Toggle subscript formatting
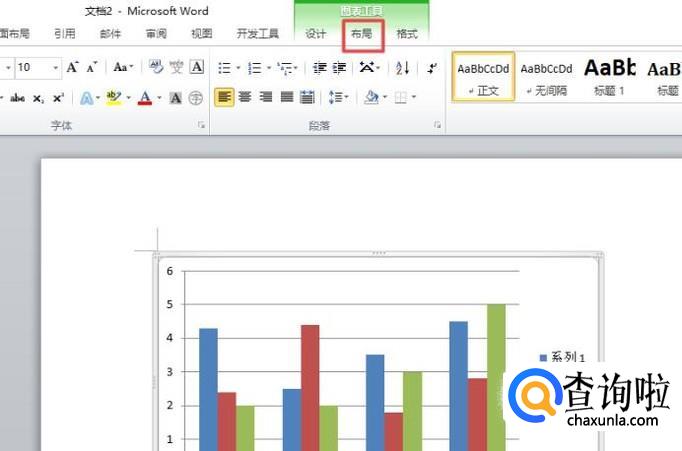The height and width of the screenshot is (451, 682). click(x=38, y=99)
